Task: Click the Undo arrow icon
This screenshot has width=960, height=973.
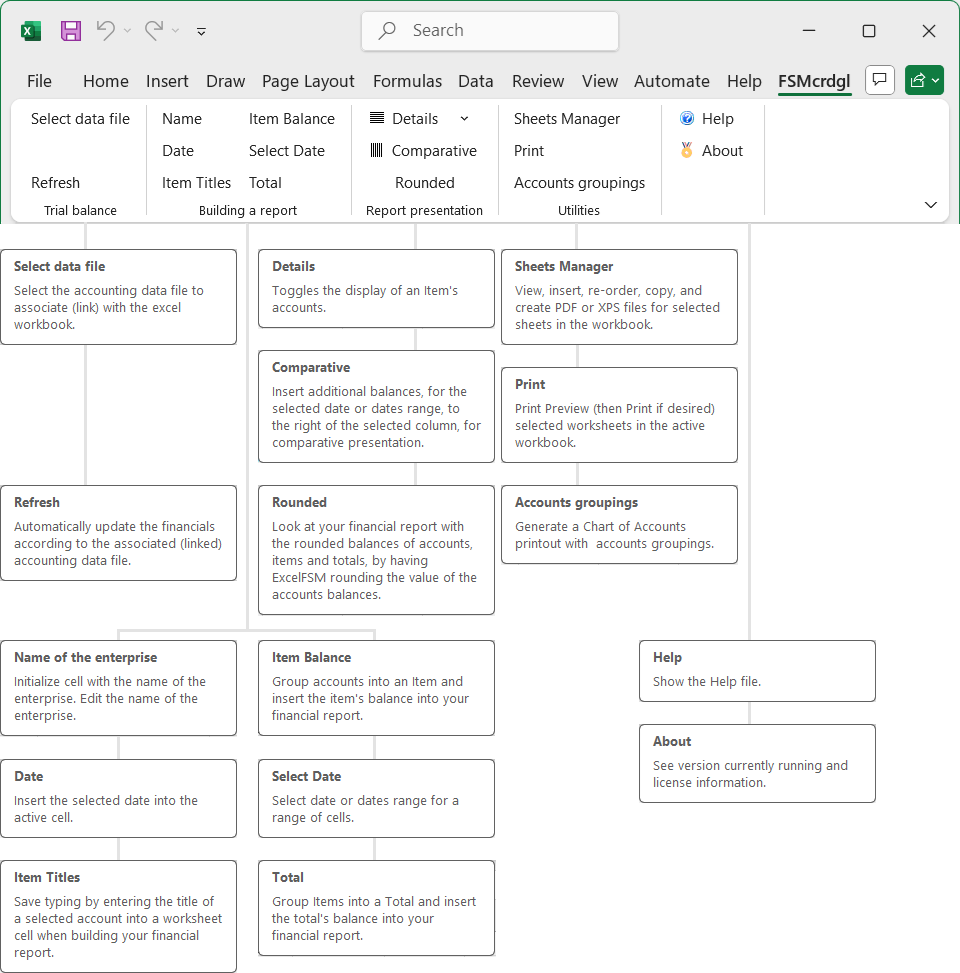Action: coord(105,31)
